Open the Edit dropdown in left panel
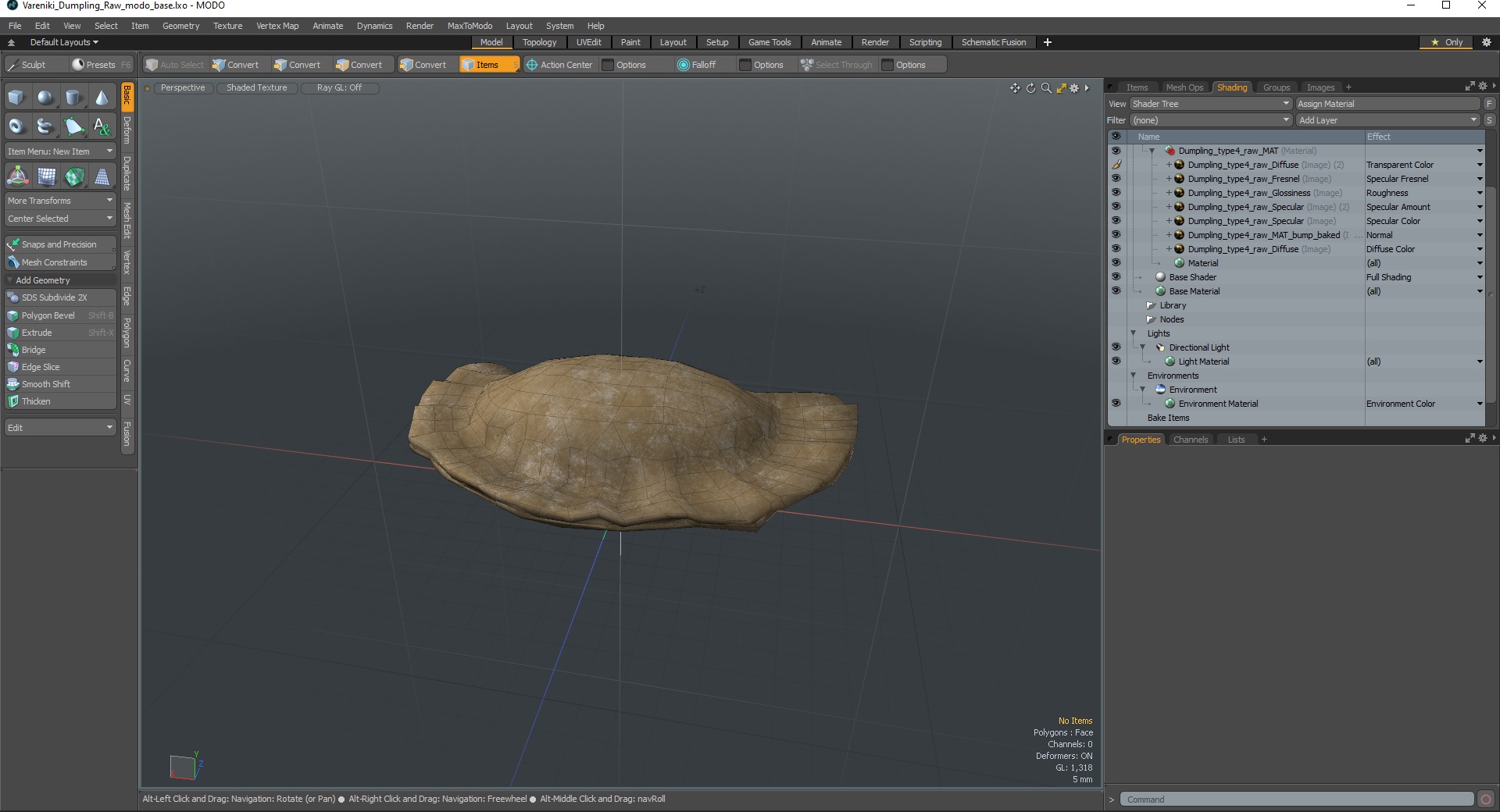Screen dimensions: 1500x812 point(60,428)
